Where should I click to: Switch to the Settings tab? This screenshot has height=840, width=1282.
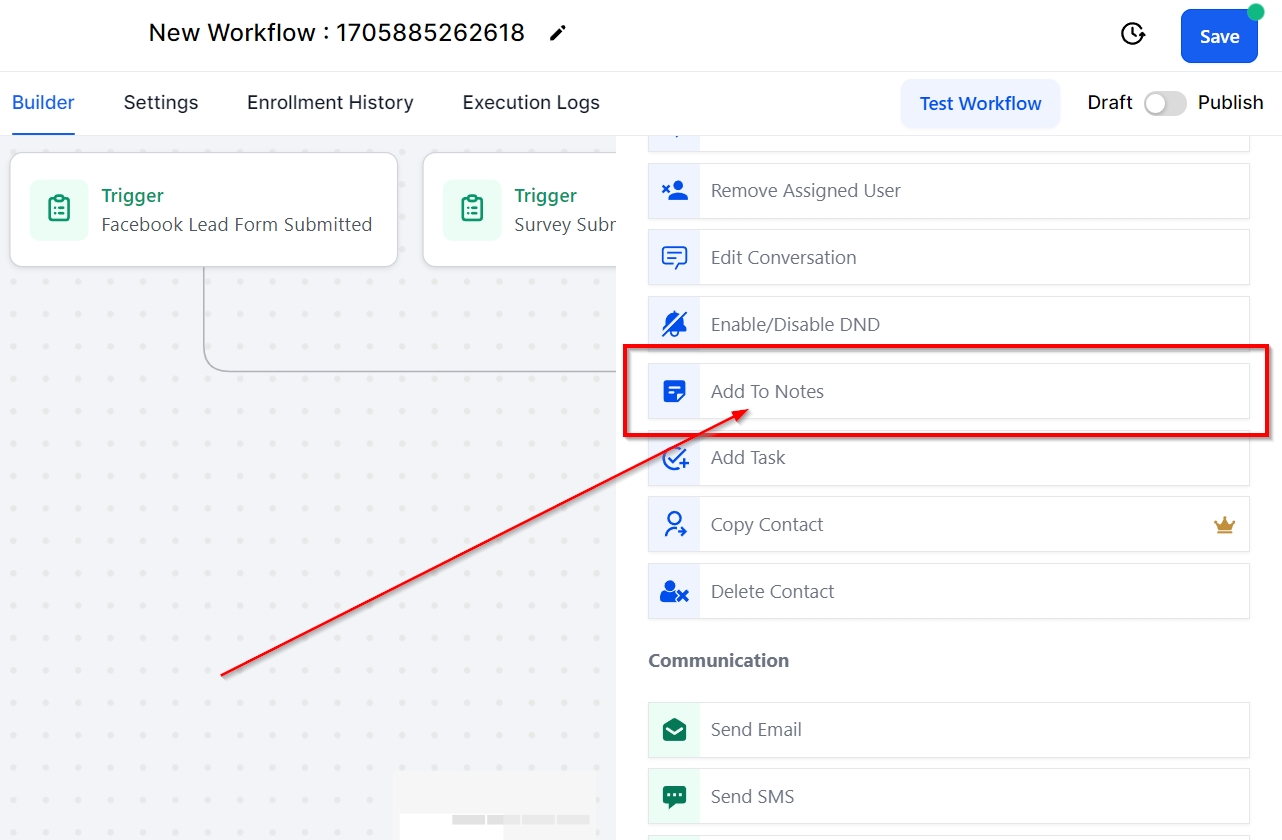coord(161,103)
